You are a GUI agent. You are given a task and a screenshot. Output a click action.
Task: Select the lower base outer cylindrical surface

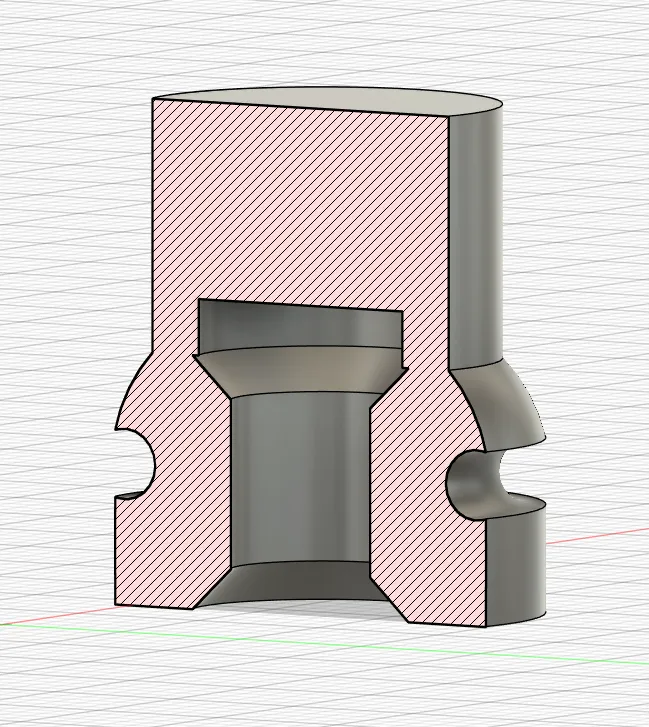517,561
